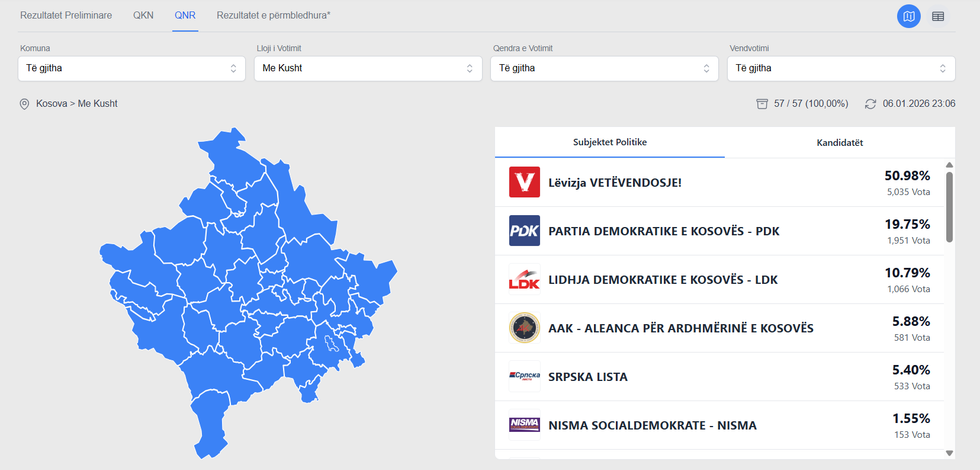Screen dimensions: 980x470
Task: Open the Qendra e Votimit dropdown
Action: 603,68
